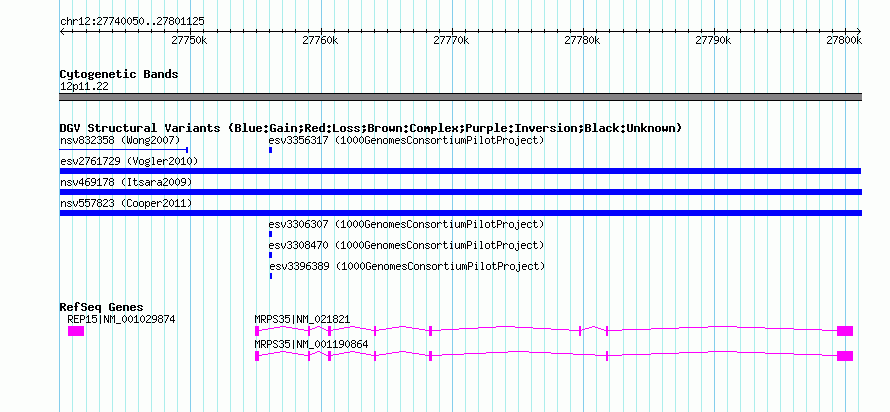Click the 27770k ruler tick label
This screenshot has width=890, height=412.
[451, 40]
